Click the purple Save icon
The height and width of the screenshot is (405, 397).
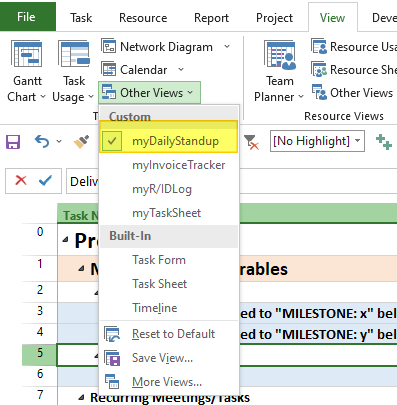pos(13,142)
